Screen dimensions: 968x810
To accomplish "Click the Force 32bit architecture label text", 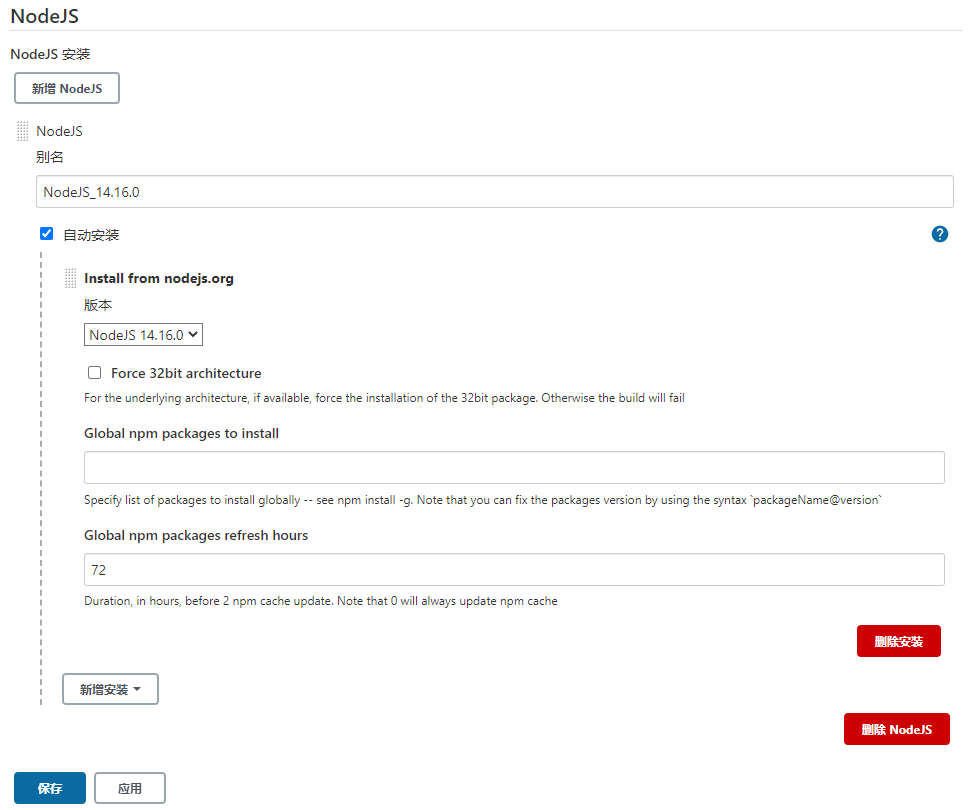I will (186, 373).
